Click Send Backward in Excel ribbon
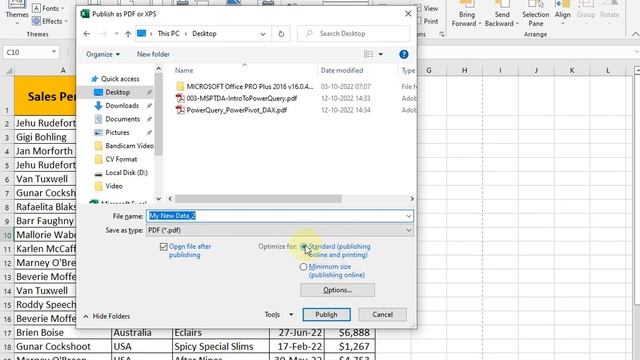The width and height of the screenshot is (640, 360). [502, 14]
